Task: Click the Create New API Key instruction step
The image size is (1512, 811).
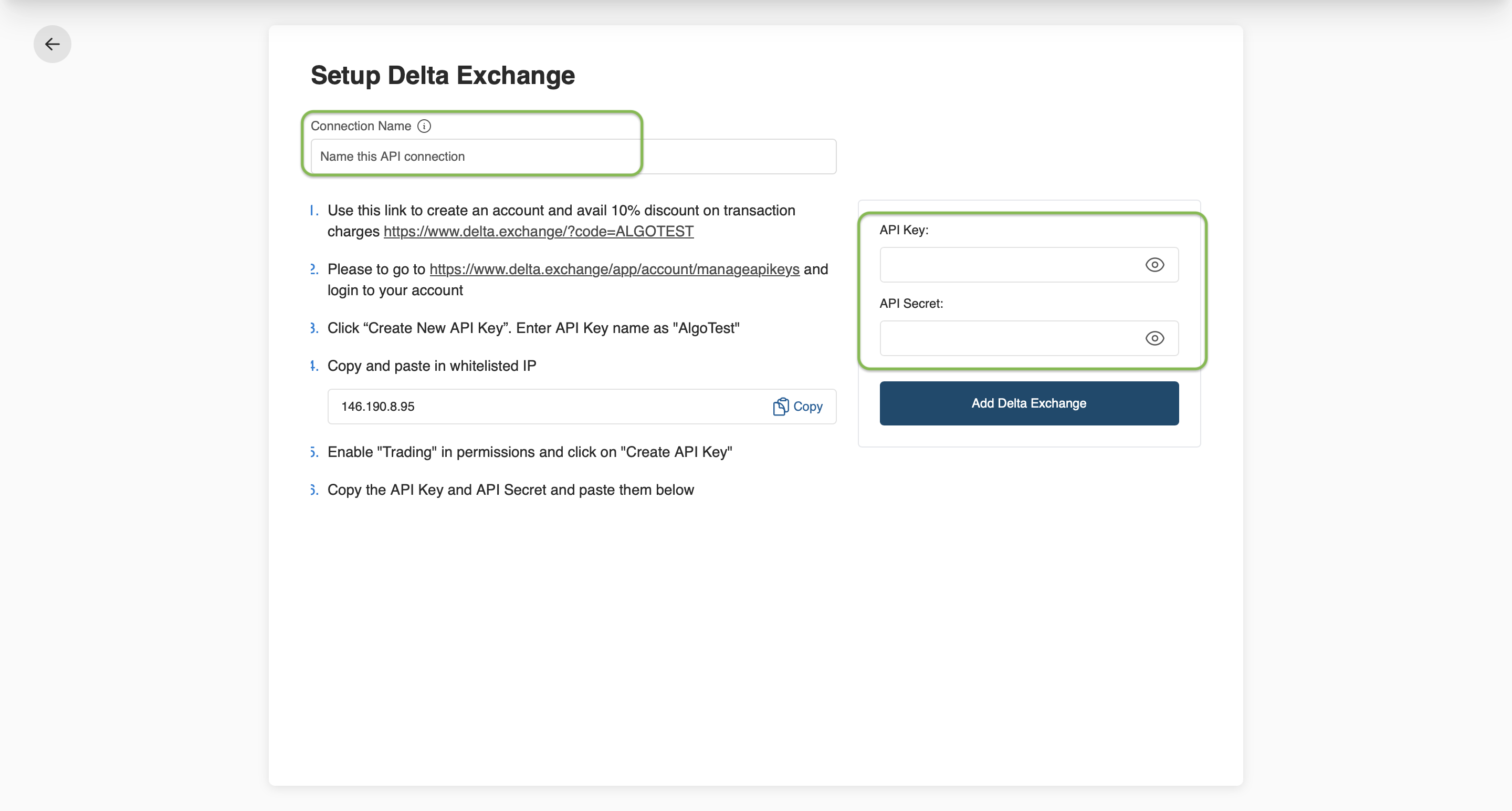Action: (x=533, y=328)
